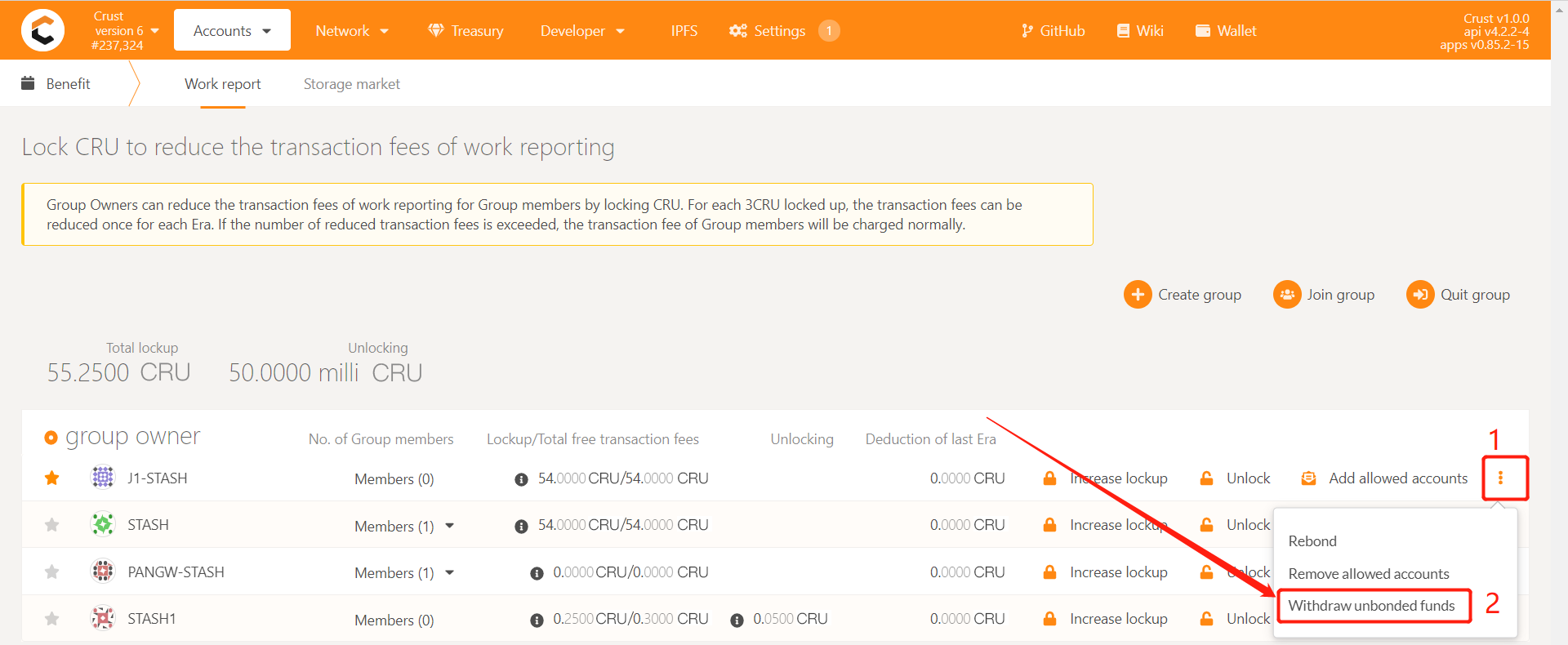Toggle favorite star for PANGW-STASH
The image size is (1568, 645).
click(x=52, y=572)
